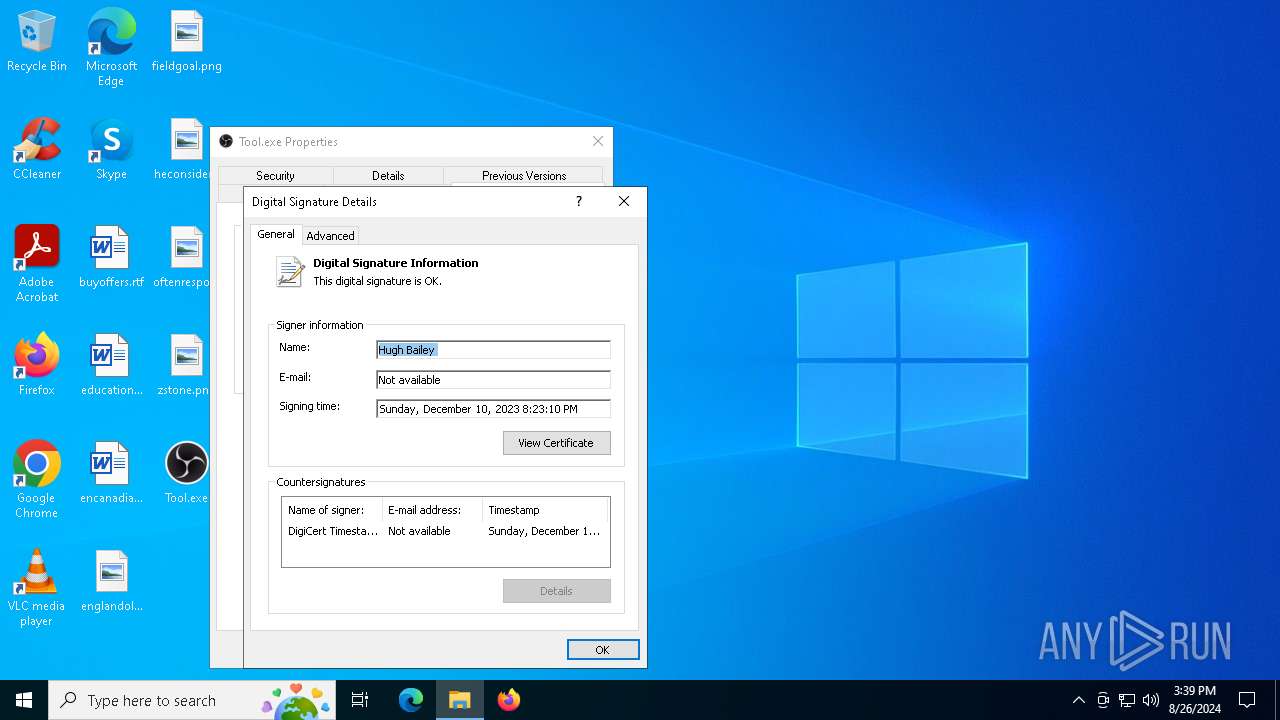Open the Details tab in Properties
This screenshot has width=1280, height=720.
point(388,176)
